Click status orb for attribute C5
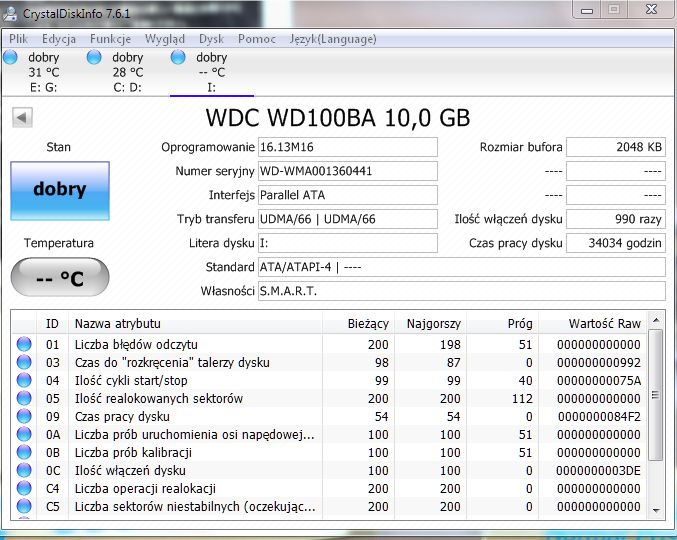Screen dimensions: 677x540 pyautogui.click(x=24, y=506)
